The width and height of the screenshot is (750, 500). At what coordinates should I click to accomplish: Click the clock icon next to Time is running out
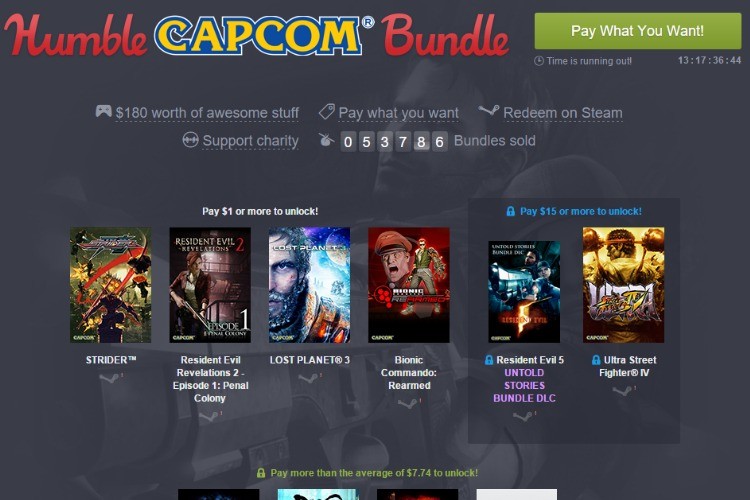(539, 61)
